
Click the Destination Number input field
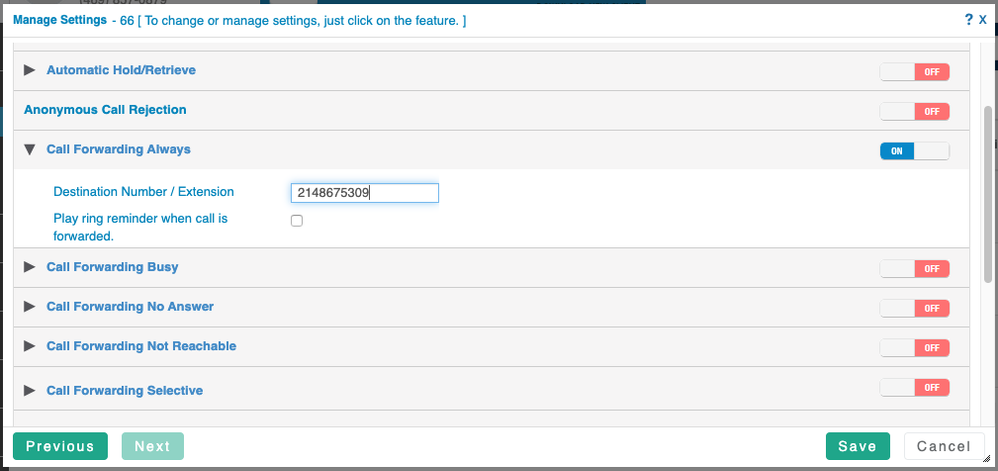(x=364, y=193)
